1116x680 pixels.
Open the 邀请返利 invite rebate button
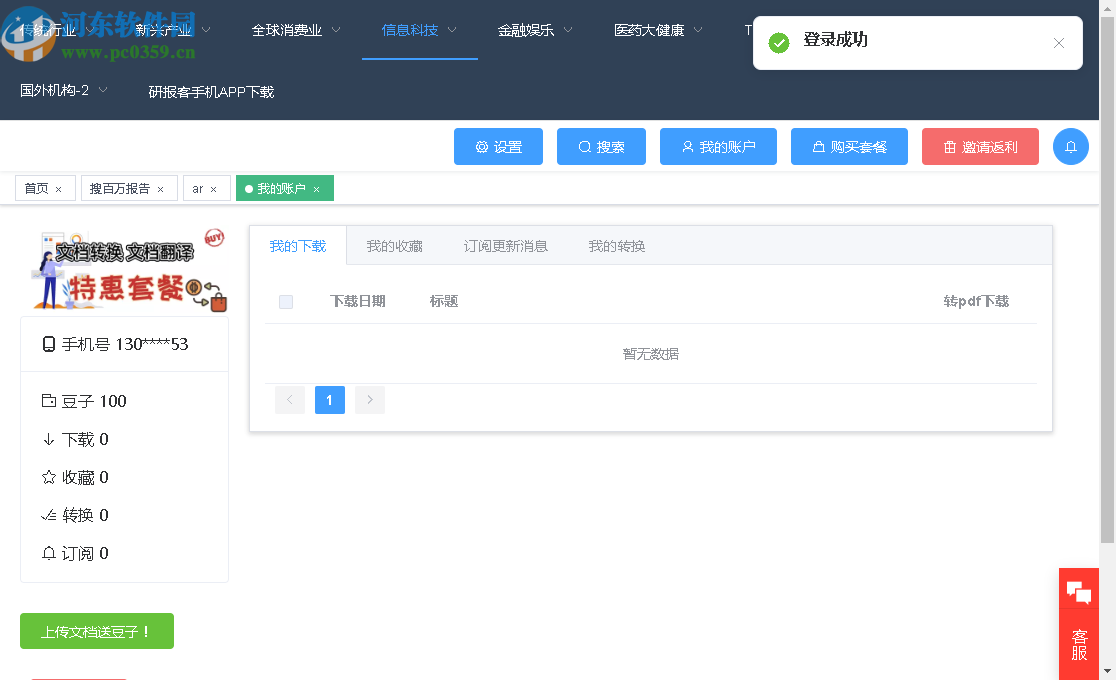(x=980, y=146)
